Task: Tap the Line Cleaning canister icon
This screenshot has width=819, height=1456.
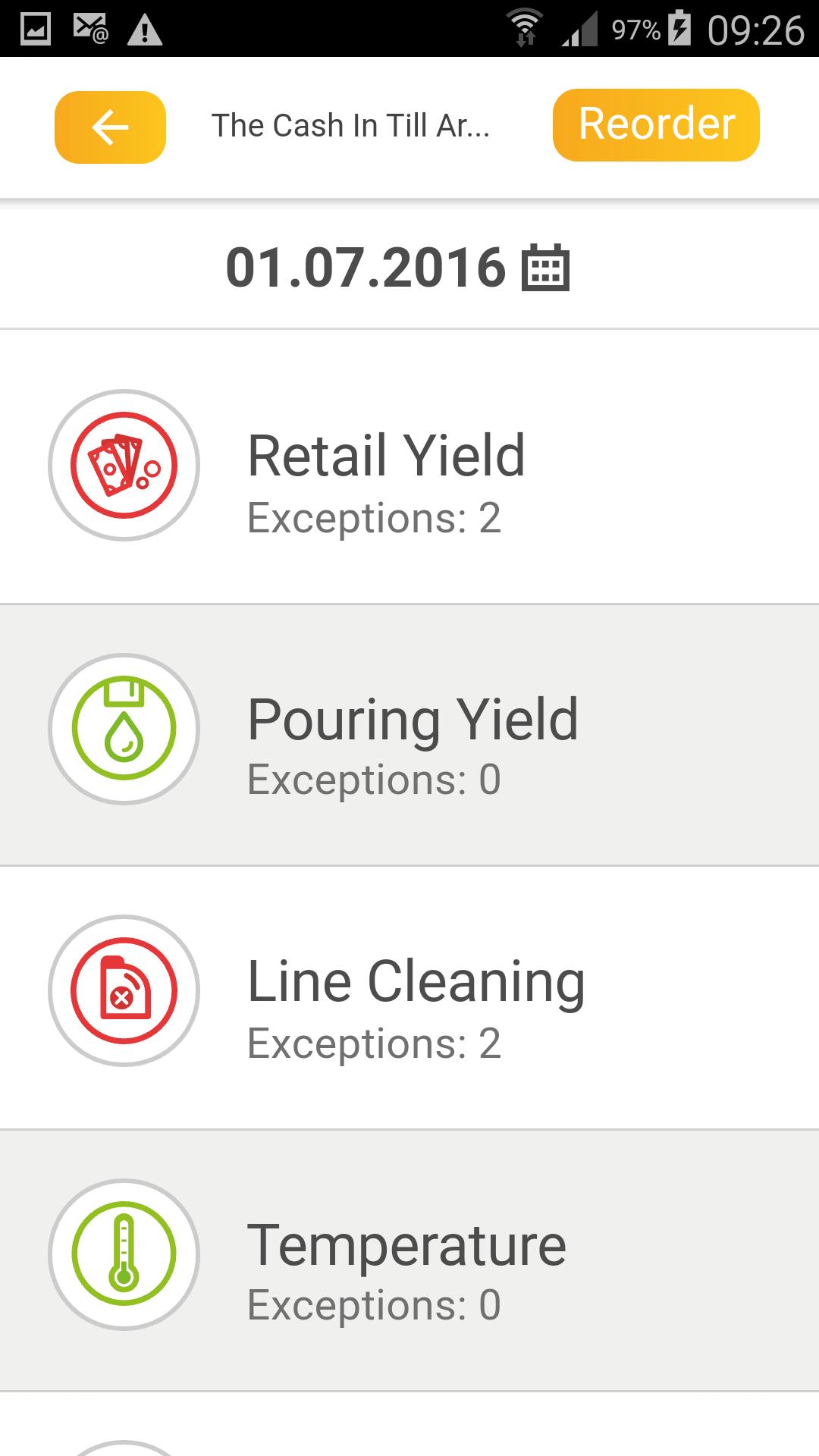Action: pos(124,991)
